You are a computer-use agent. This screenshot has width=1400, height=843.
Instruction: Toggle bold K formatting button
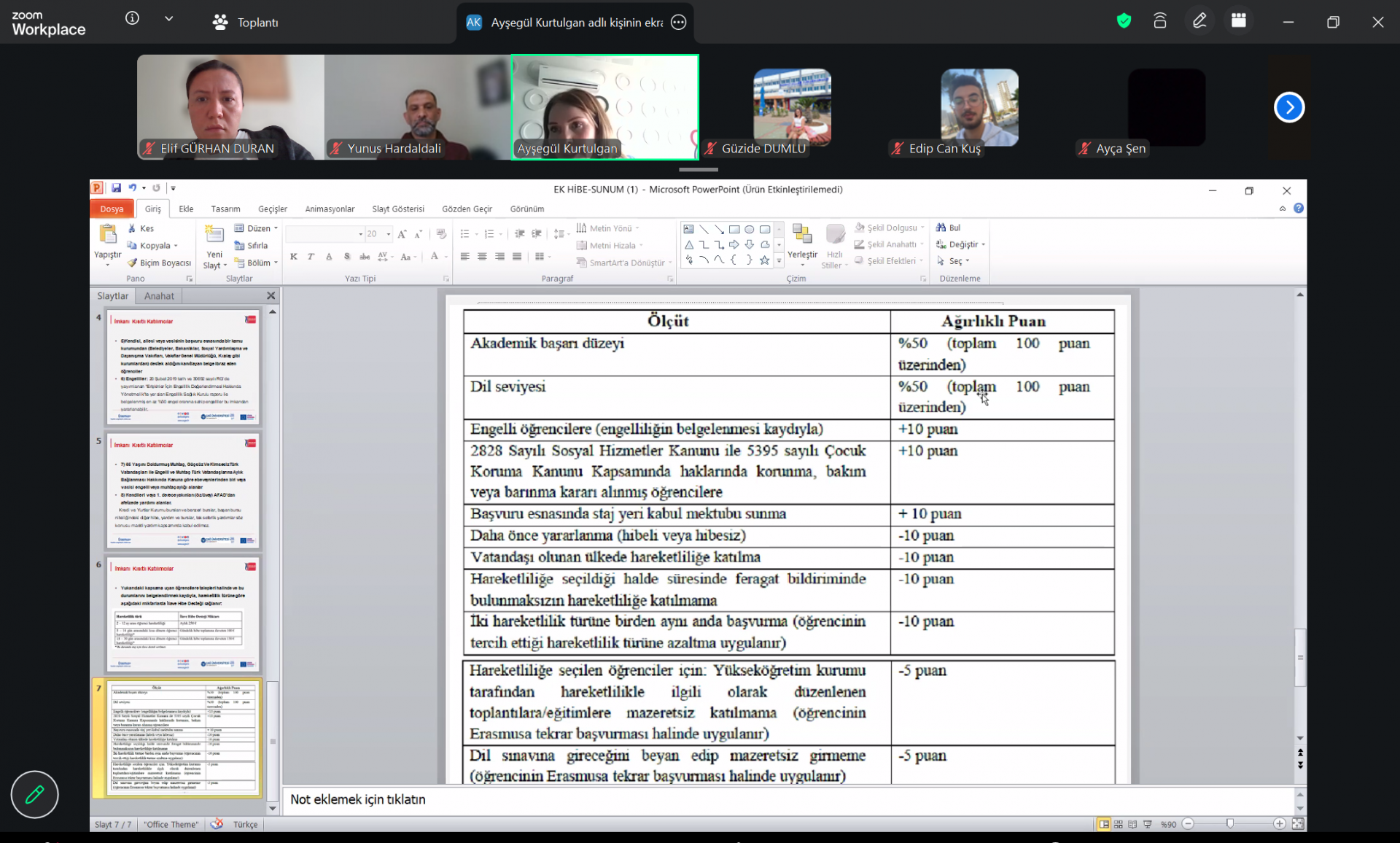click(293, 257)
